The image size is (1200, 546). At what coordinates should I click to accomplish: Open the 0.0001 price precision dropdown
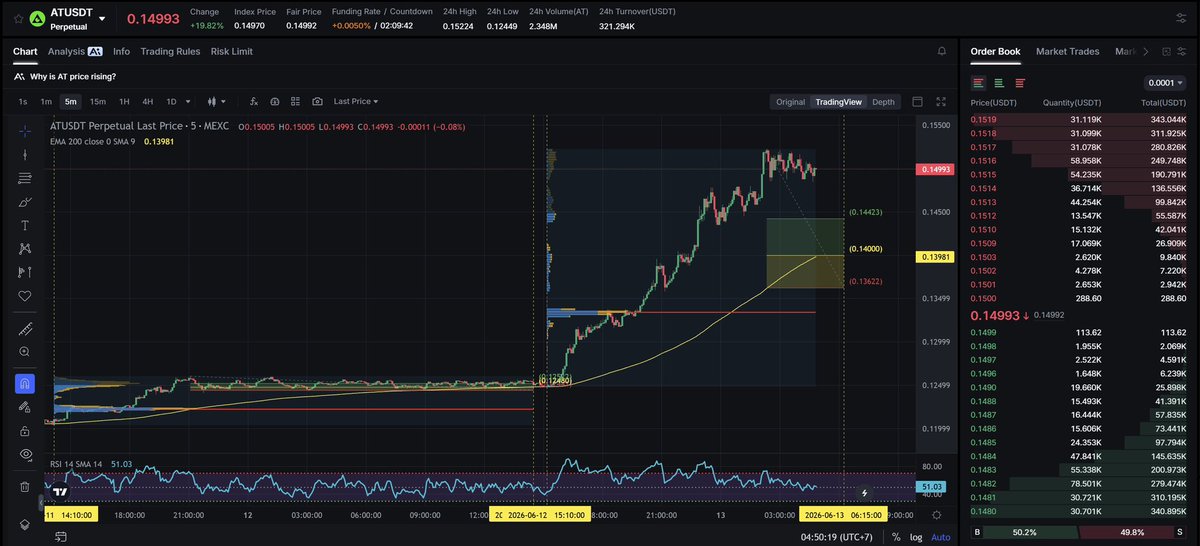(x=1166, y=83)
